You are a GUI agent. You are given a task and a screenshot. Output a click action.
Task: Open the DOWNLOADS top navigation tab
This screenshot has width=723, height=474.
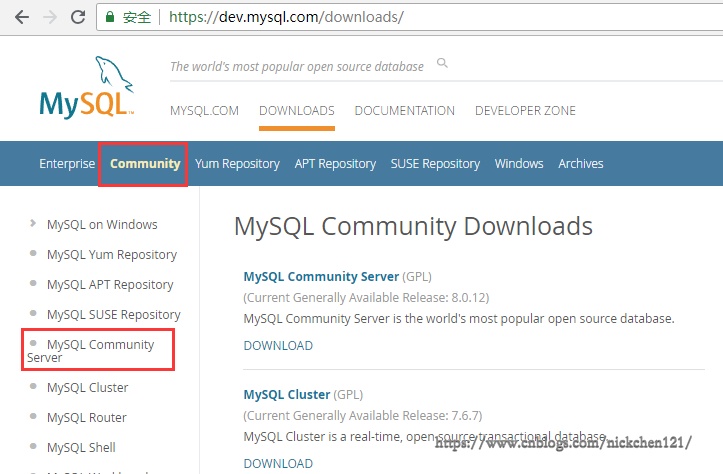296,111
